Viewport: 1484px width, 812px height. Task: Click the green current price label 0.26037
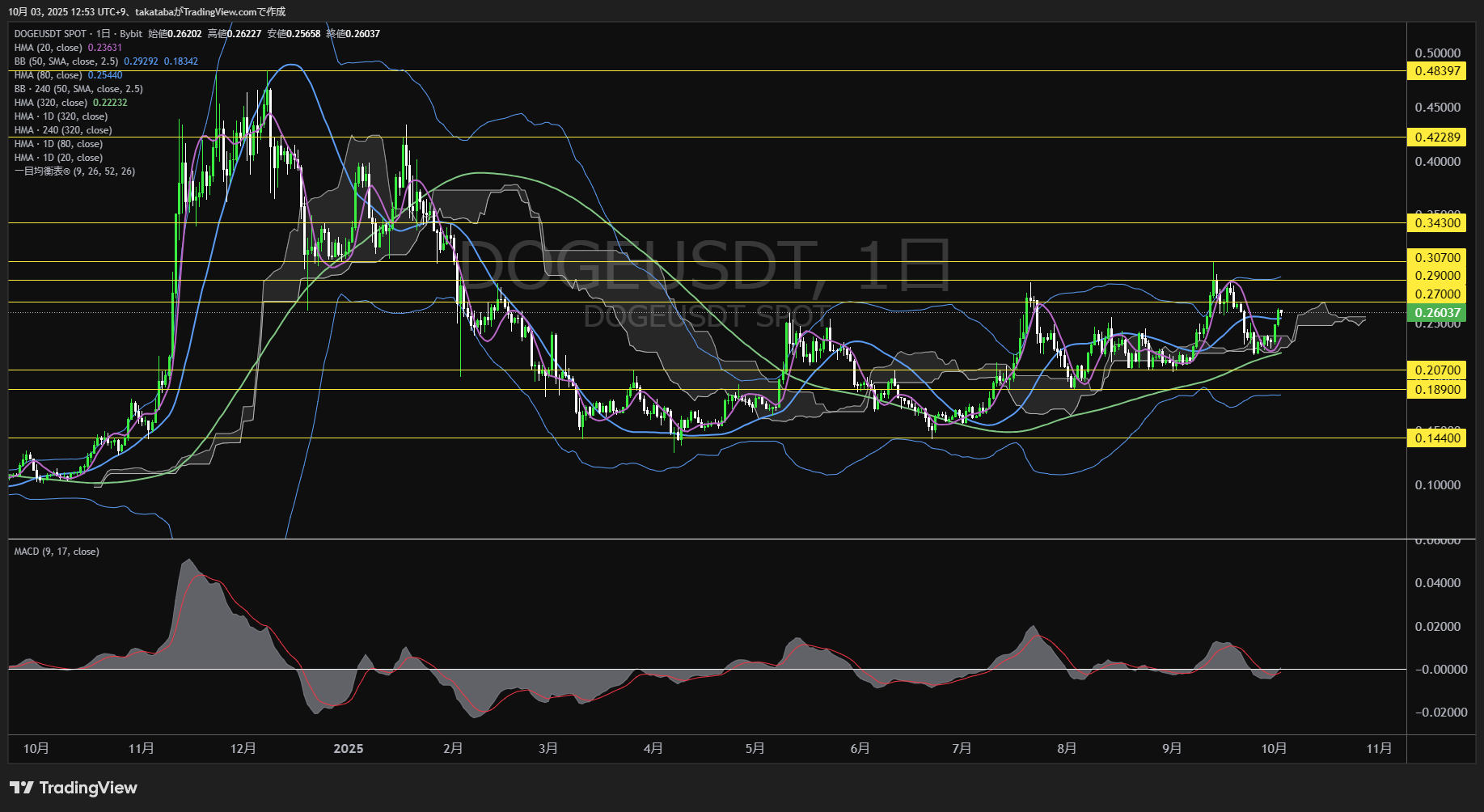click(x=1437, y=313)
